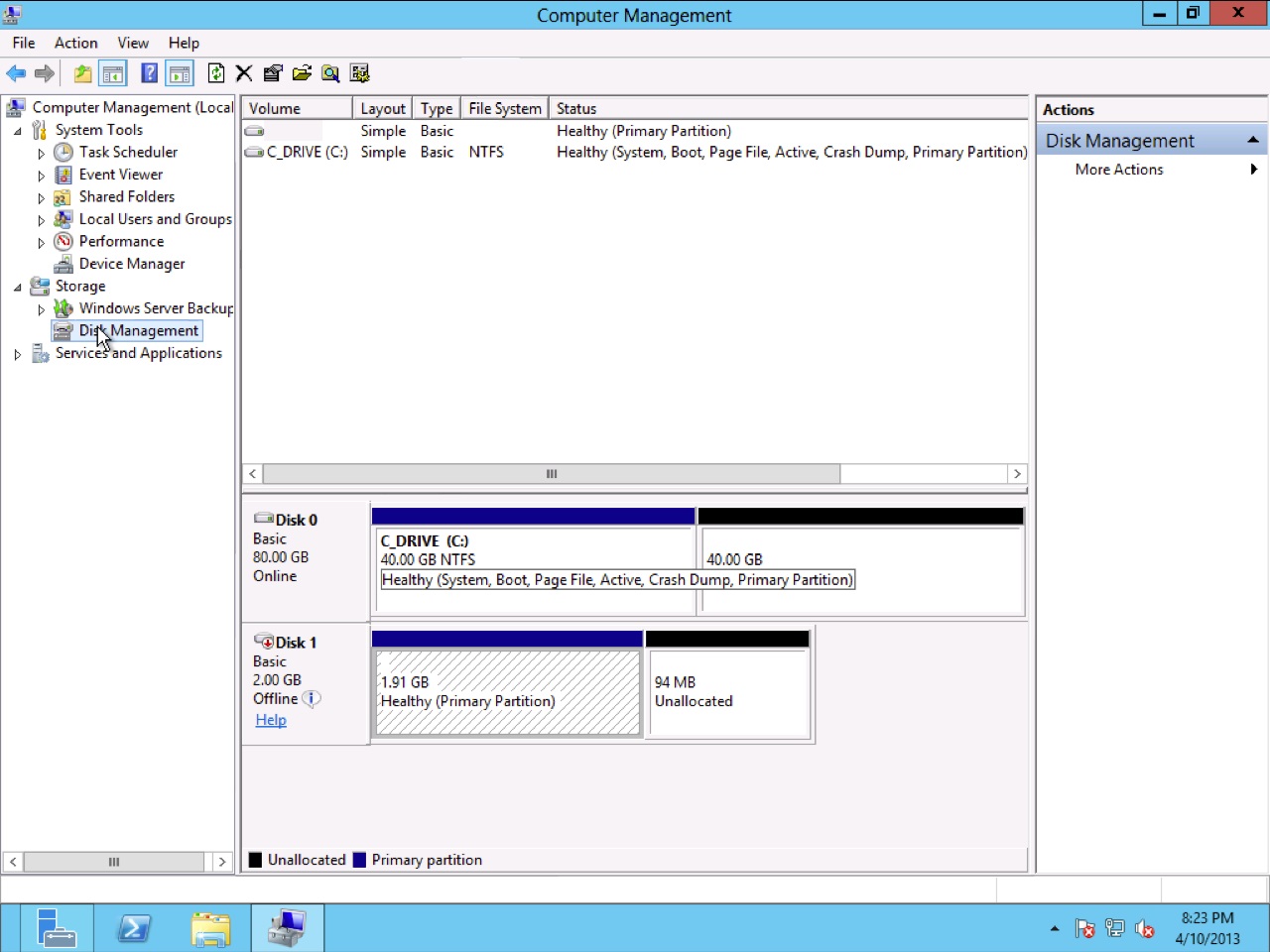This screenshot has width=1270, height=952.
Task: Click the Offline status info icon on Disk 1
Action: 312,698
